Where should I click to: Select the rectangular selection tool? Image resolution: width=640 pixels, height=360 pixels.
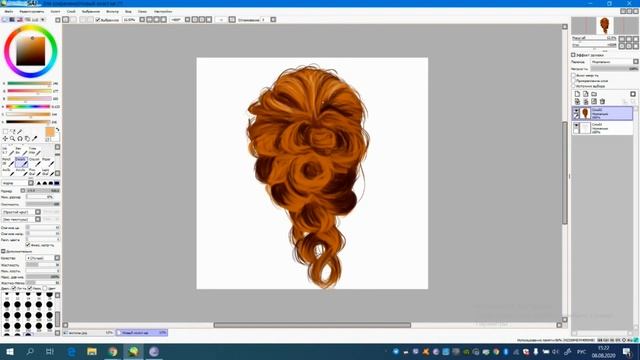[5, 131]
